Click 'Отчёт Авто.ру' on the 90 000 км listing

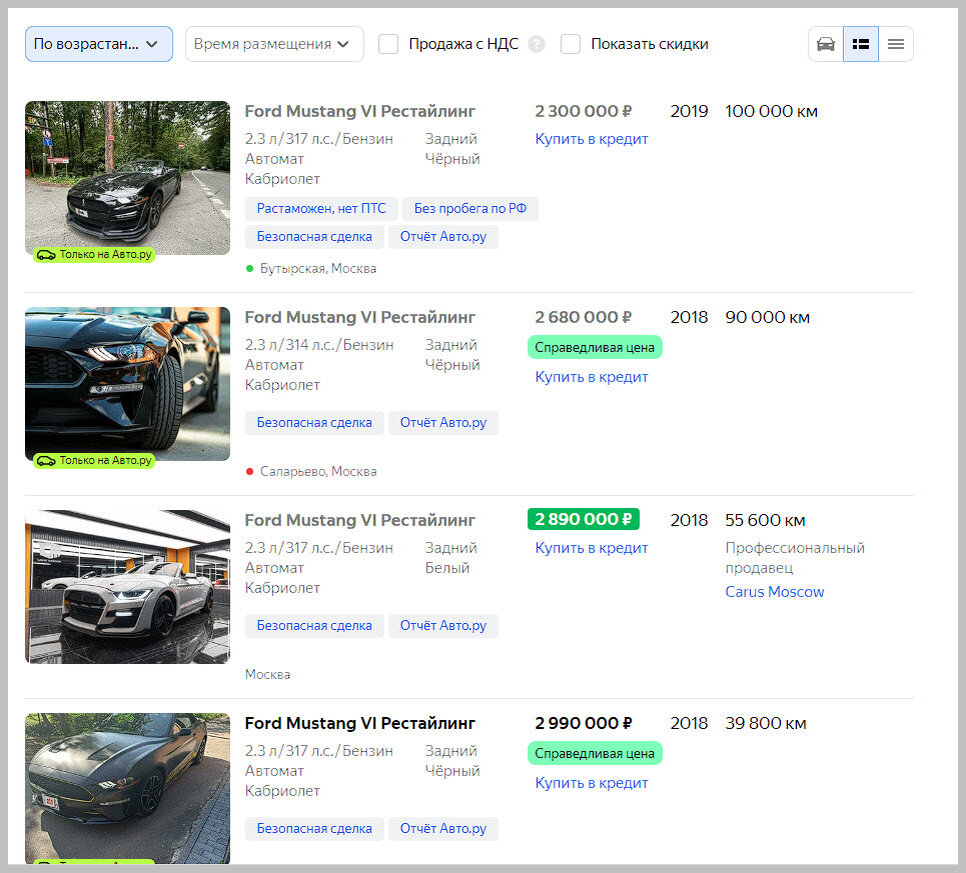coord(443,423)
